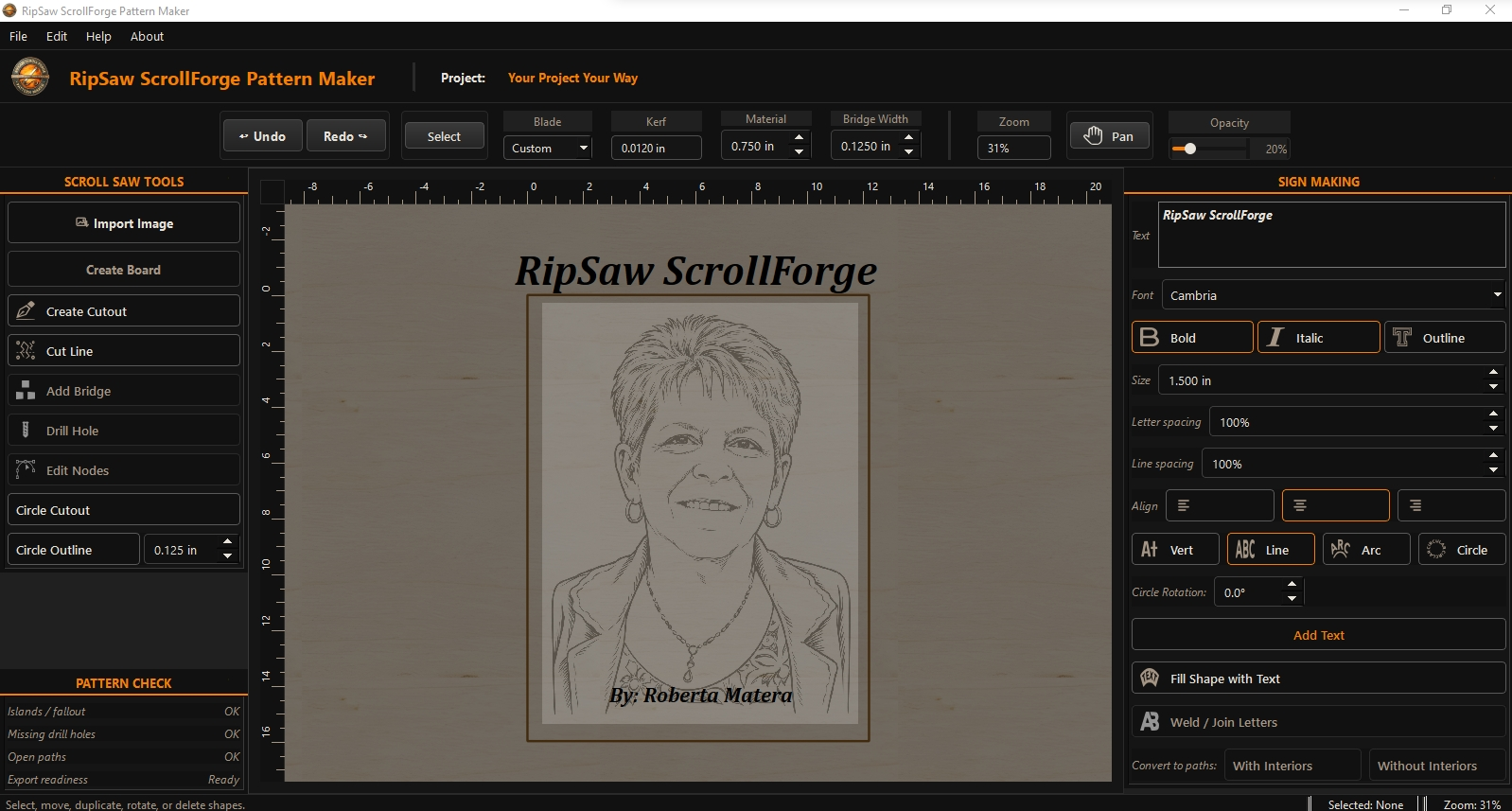Screen dimensions: 1512x811
Task: Decrease the Bridge Width value
Action: [909, 152]
